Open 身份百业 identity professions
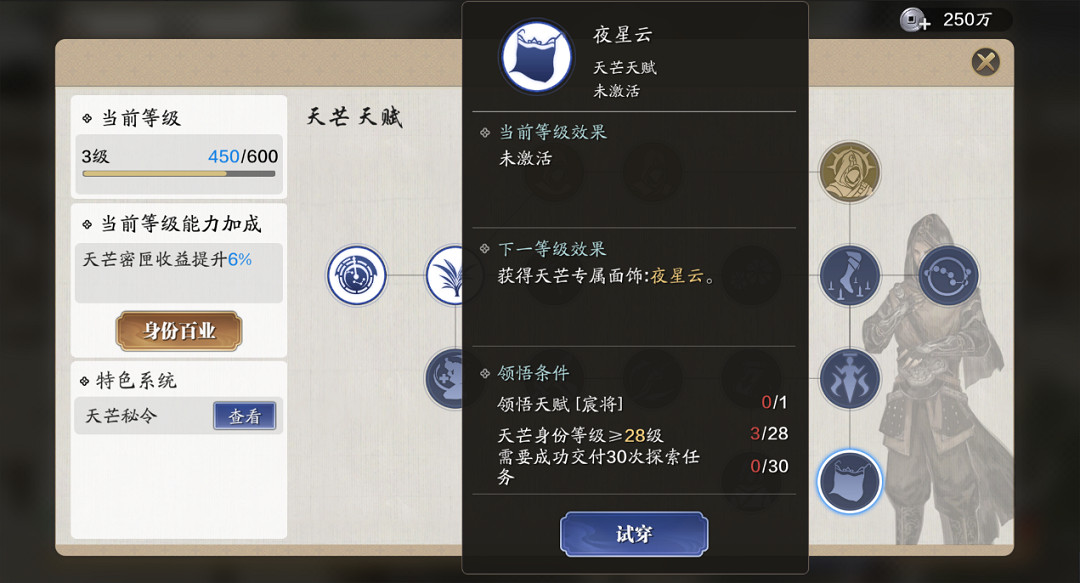Viewport: 1080px width, 583px height. click(179, 331)
